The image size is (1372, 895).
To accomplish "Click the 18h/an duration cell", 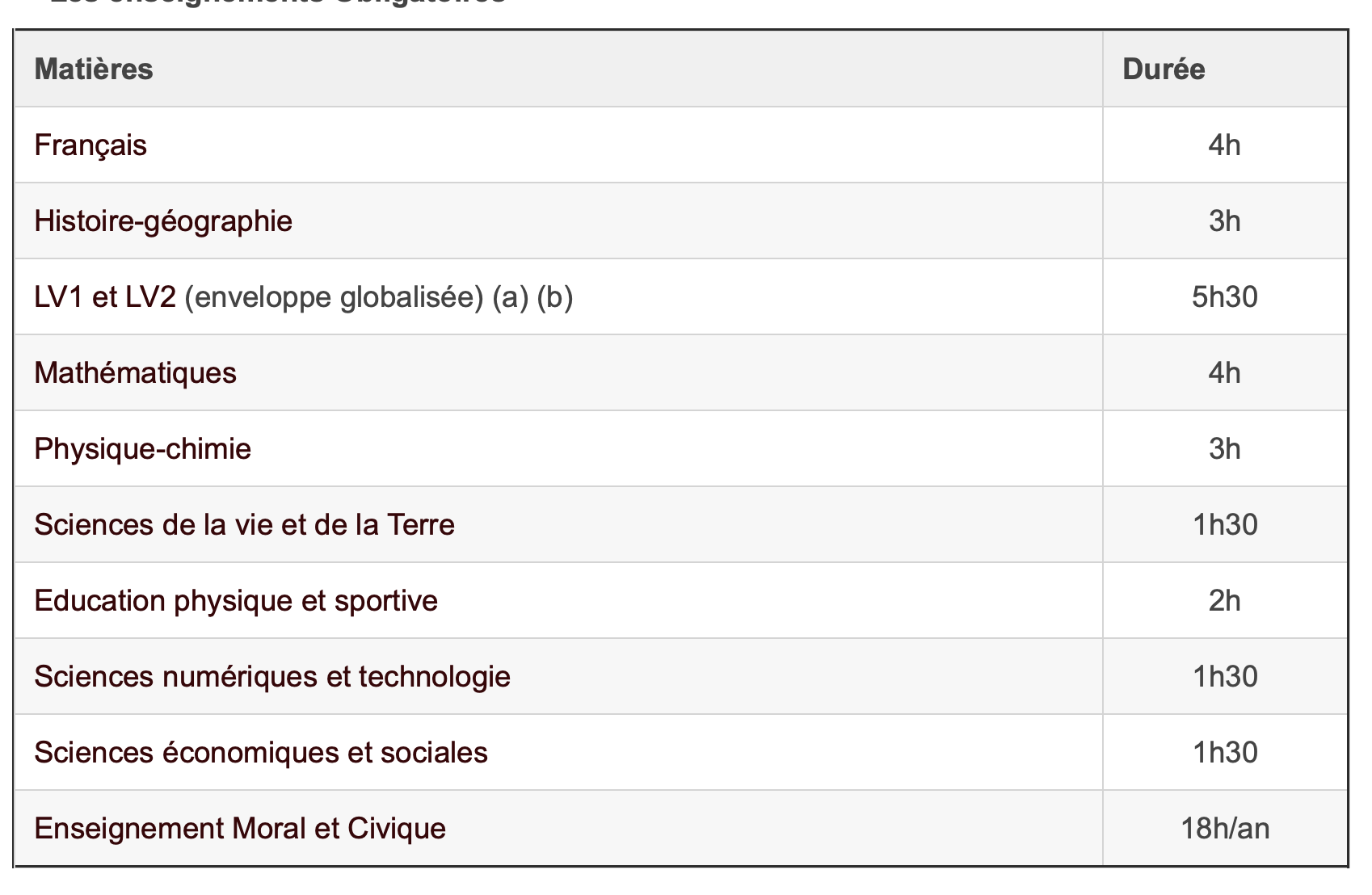I will pos(1225,829).
